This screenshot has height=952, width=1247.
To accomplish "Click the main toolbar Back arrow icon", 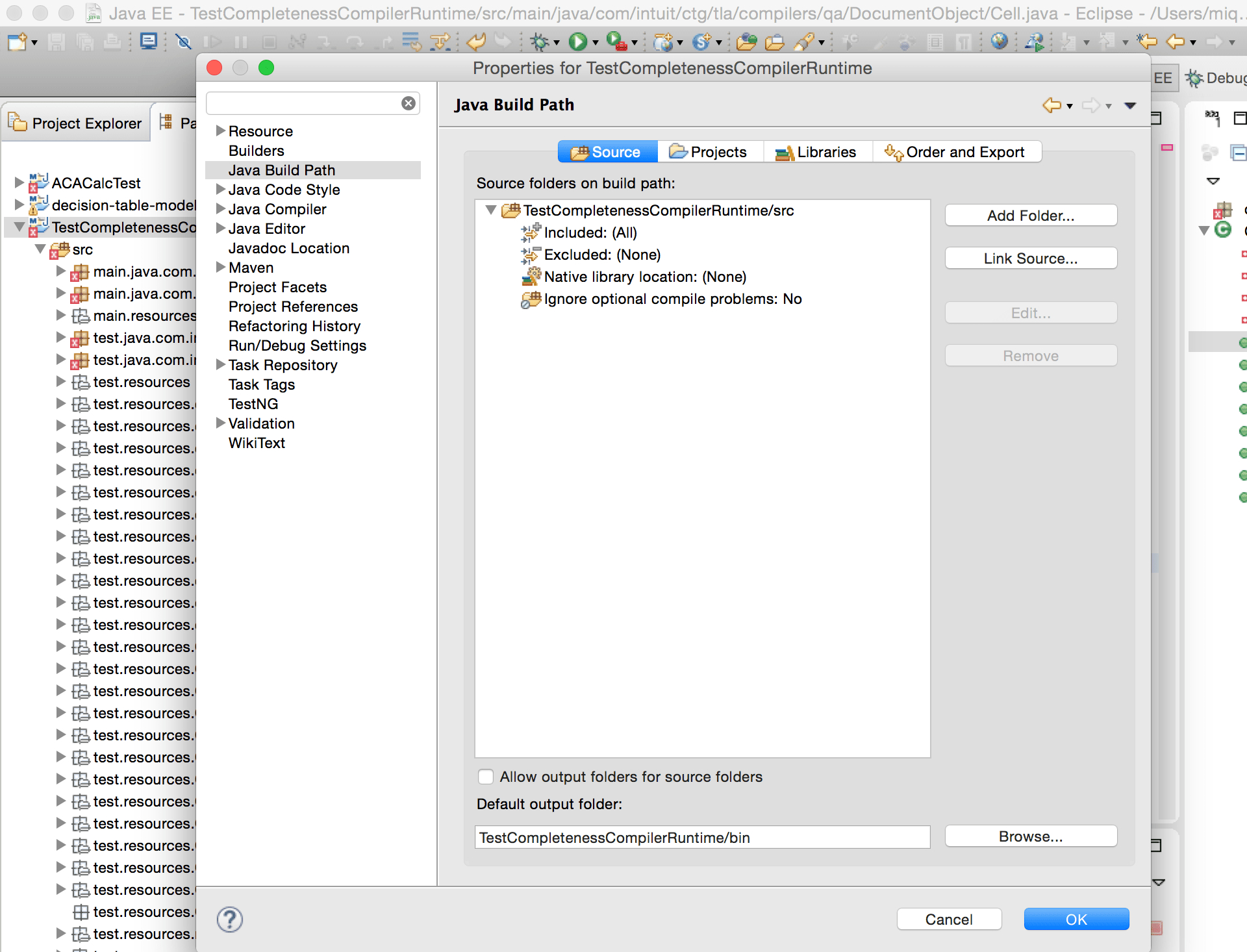I will [1176, 42].
